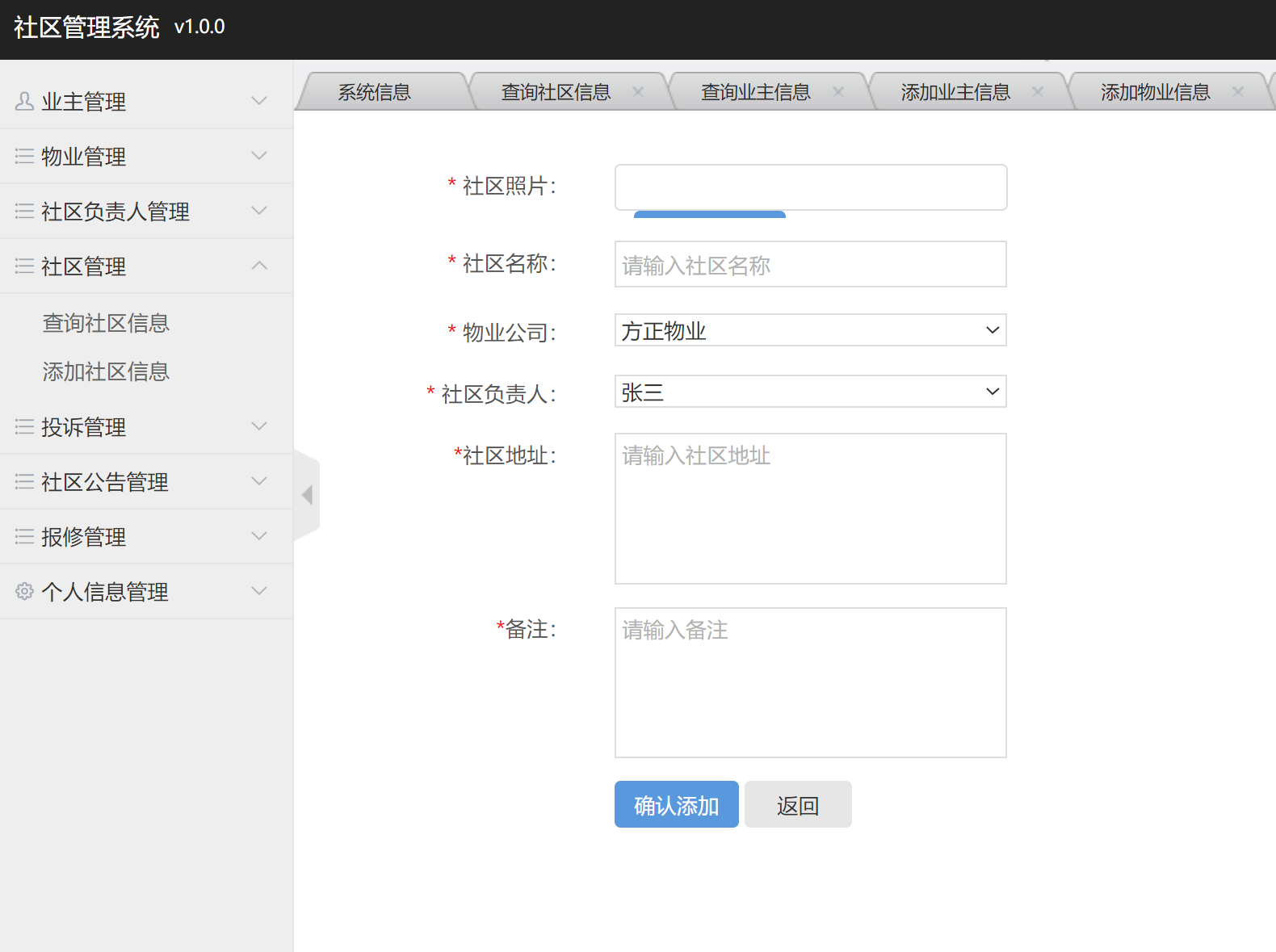This screenshot has height=952, width=1276.
Task: Click the gear icon beside 个人信息管理
Action: pos(24,592)
